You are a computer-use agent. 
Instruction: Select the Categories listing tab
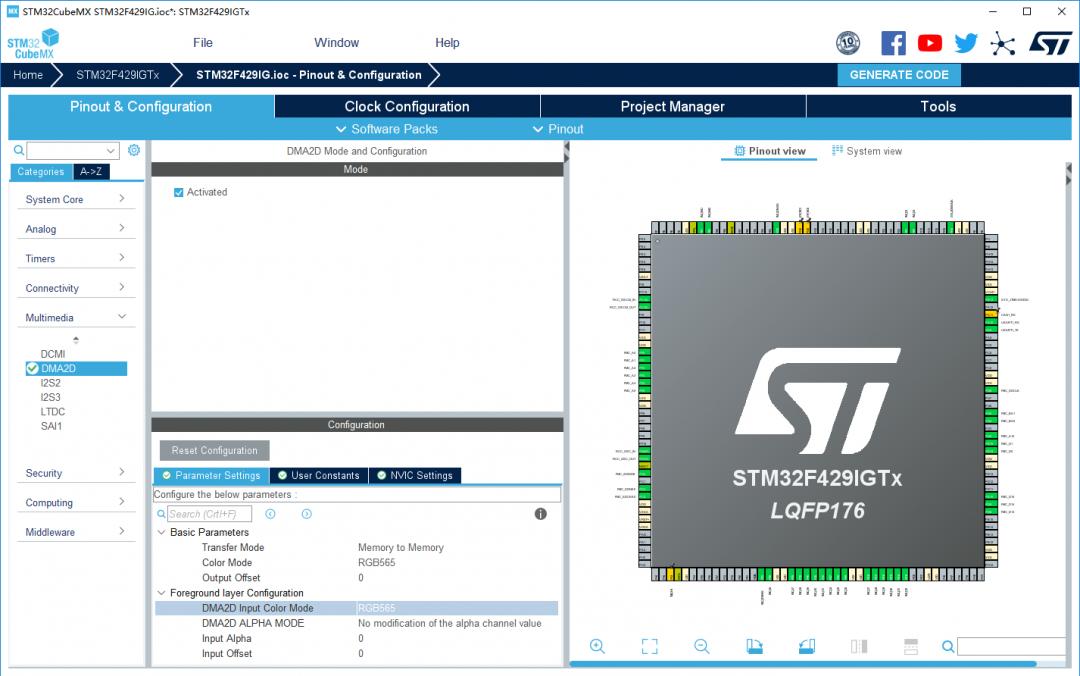pos(41,172)
